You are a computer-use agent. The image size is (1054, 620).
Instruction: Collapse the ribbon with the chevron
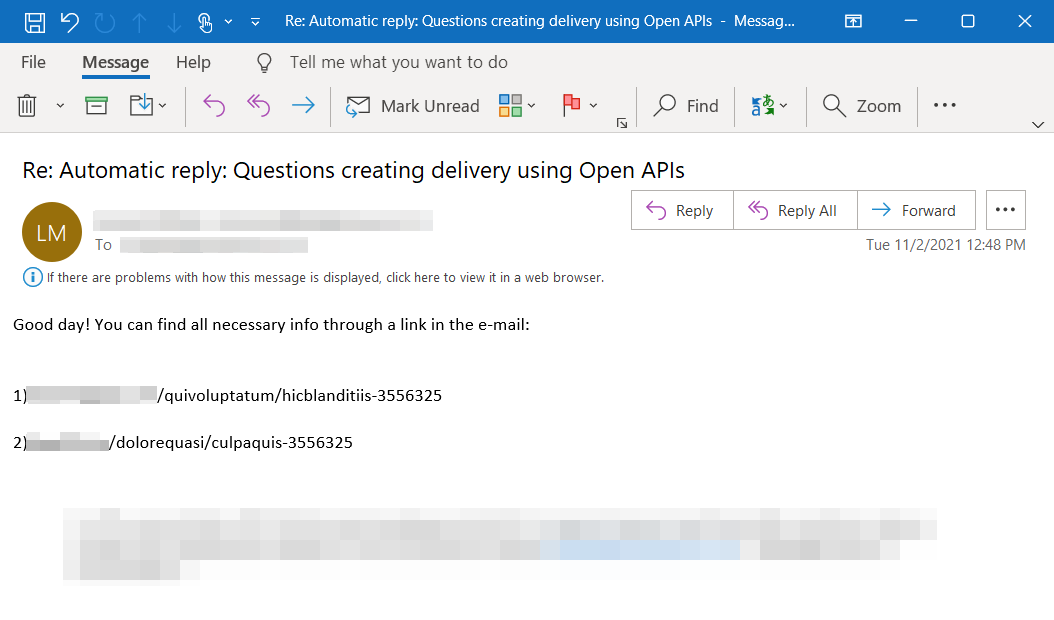point(1040,125)
